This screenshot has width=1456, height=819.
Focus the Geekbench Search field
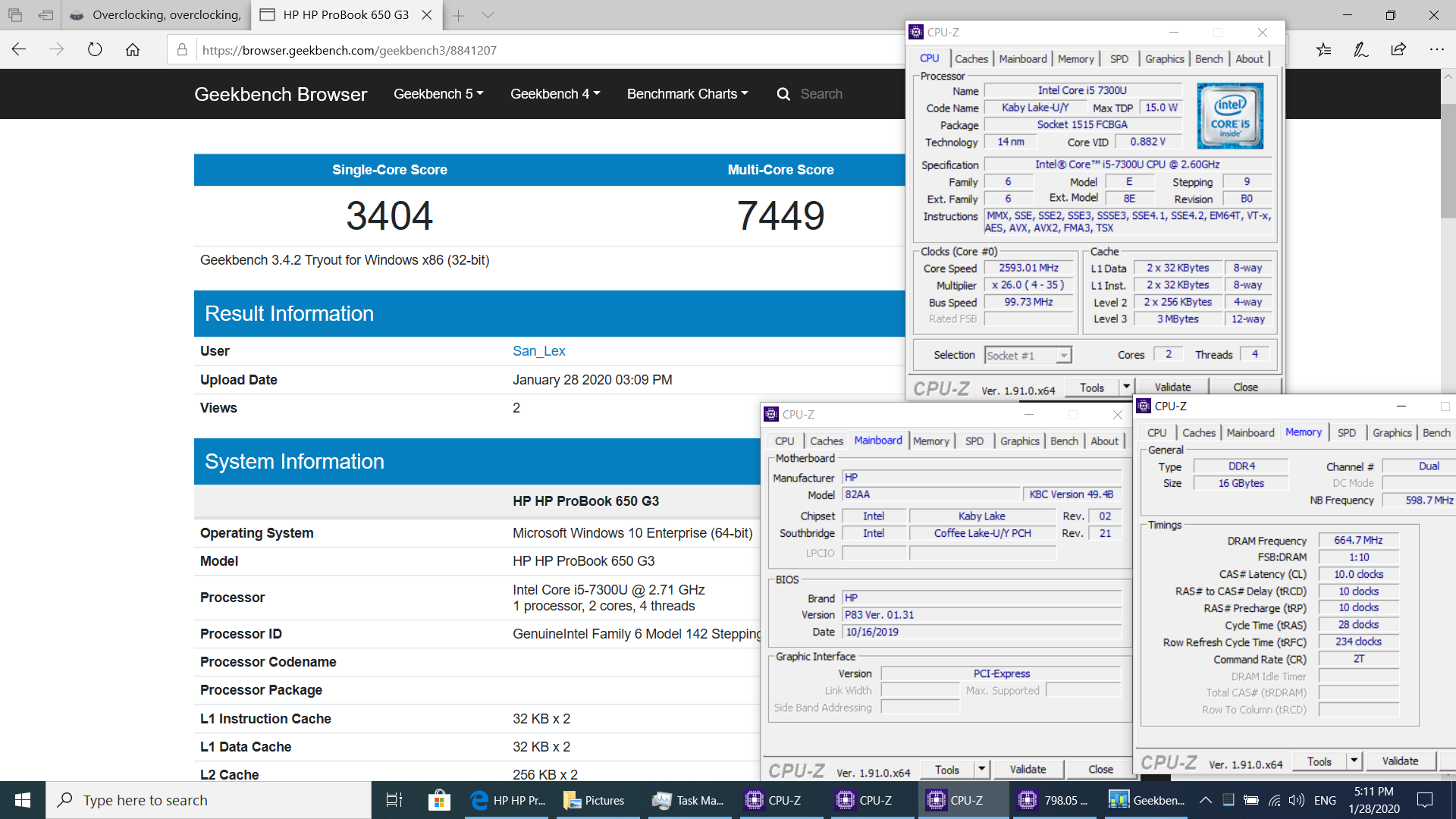click(821, 94)
